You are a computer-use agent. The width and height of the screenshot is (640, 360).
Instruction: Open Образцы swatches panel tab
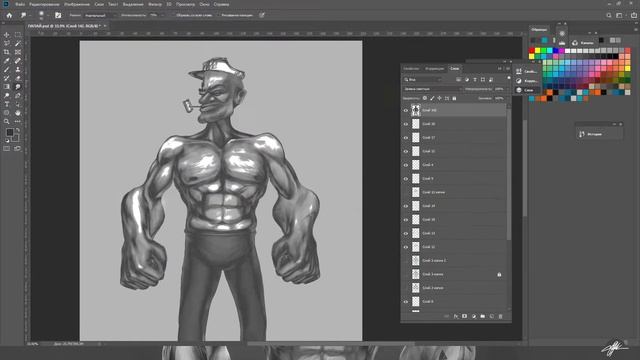point(539,29)
